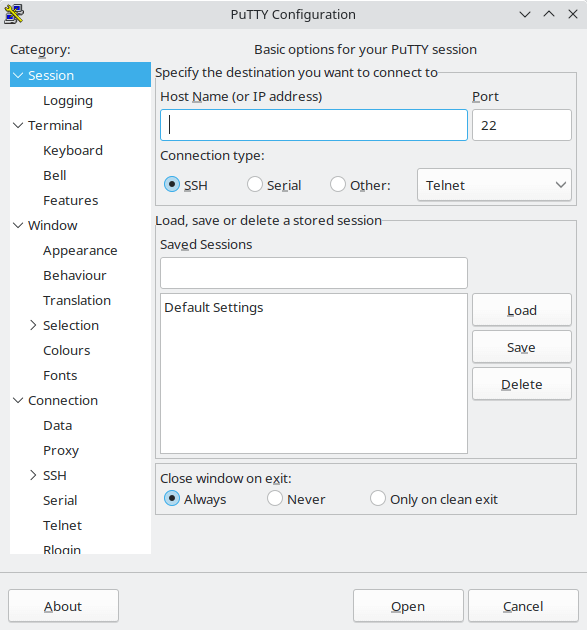Select the SSH connection type radio button

tap(172, 185)
